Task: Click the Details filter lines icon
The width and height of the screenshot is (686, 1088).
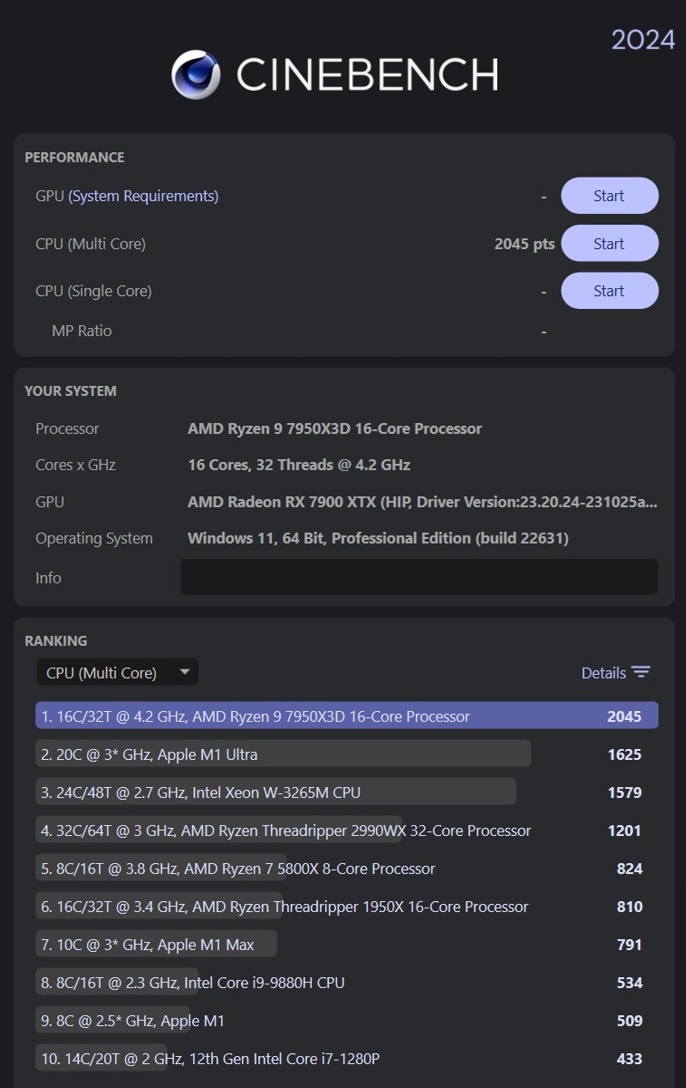Action: click(641, 673)
